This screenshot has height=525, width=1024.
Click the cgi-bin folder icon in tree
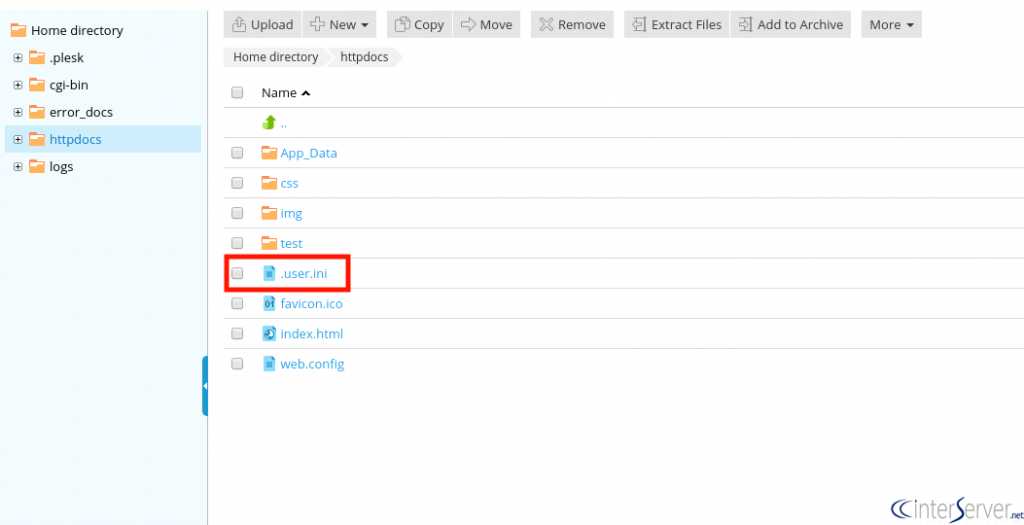coord(37,85)
